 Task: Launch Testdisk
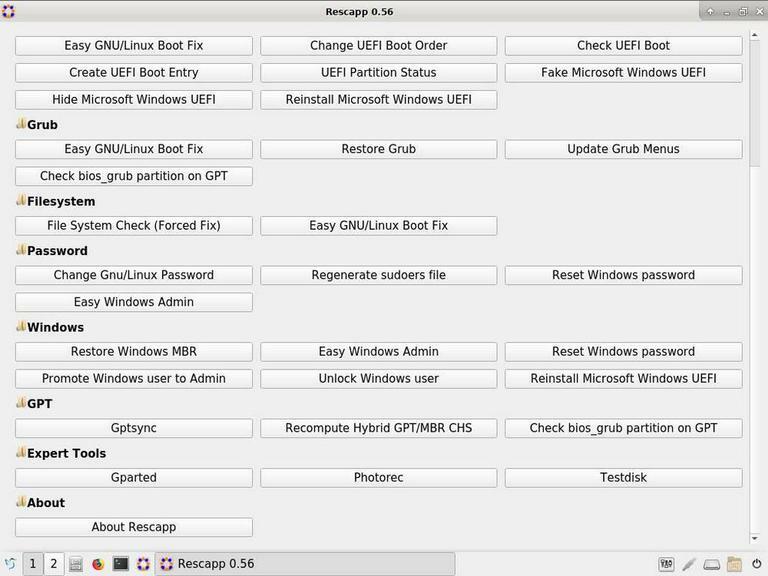click(624, 477)
